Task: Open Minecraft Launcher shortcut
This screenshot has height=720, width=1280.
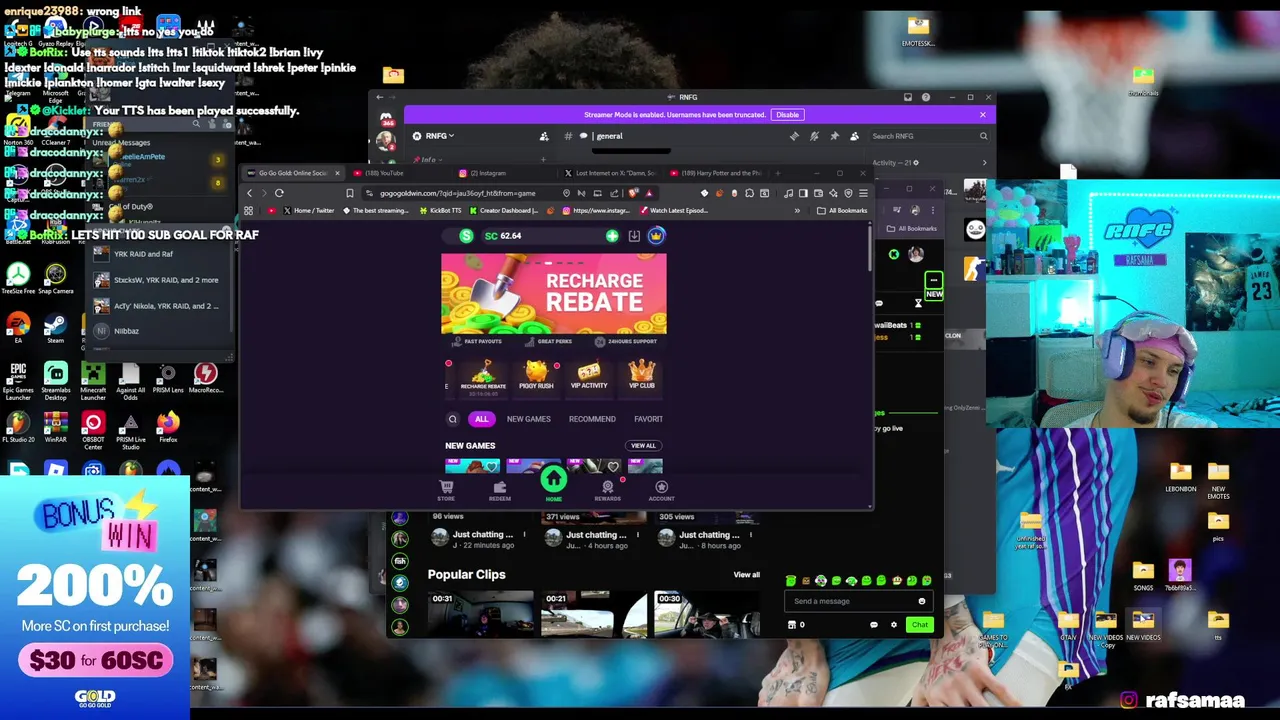Action: pyautogui.click(x=93, y=380)
